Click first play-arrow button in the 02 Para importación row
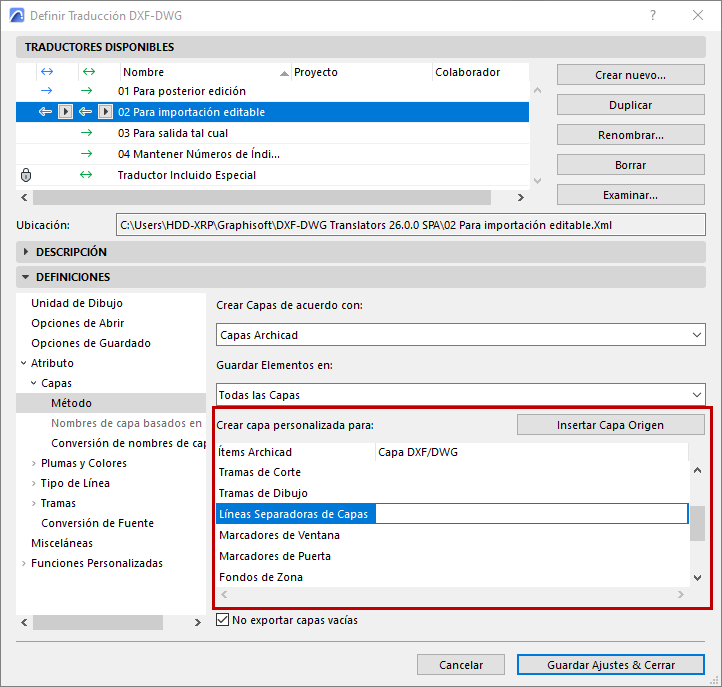 pyautogui.click(x=65, y=111)
